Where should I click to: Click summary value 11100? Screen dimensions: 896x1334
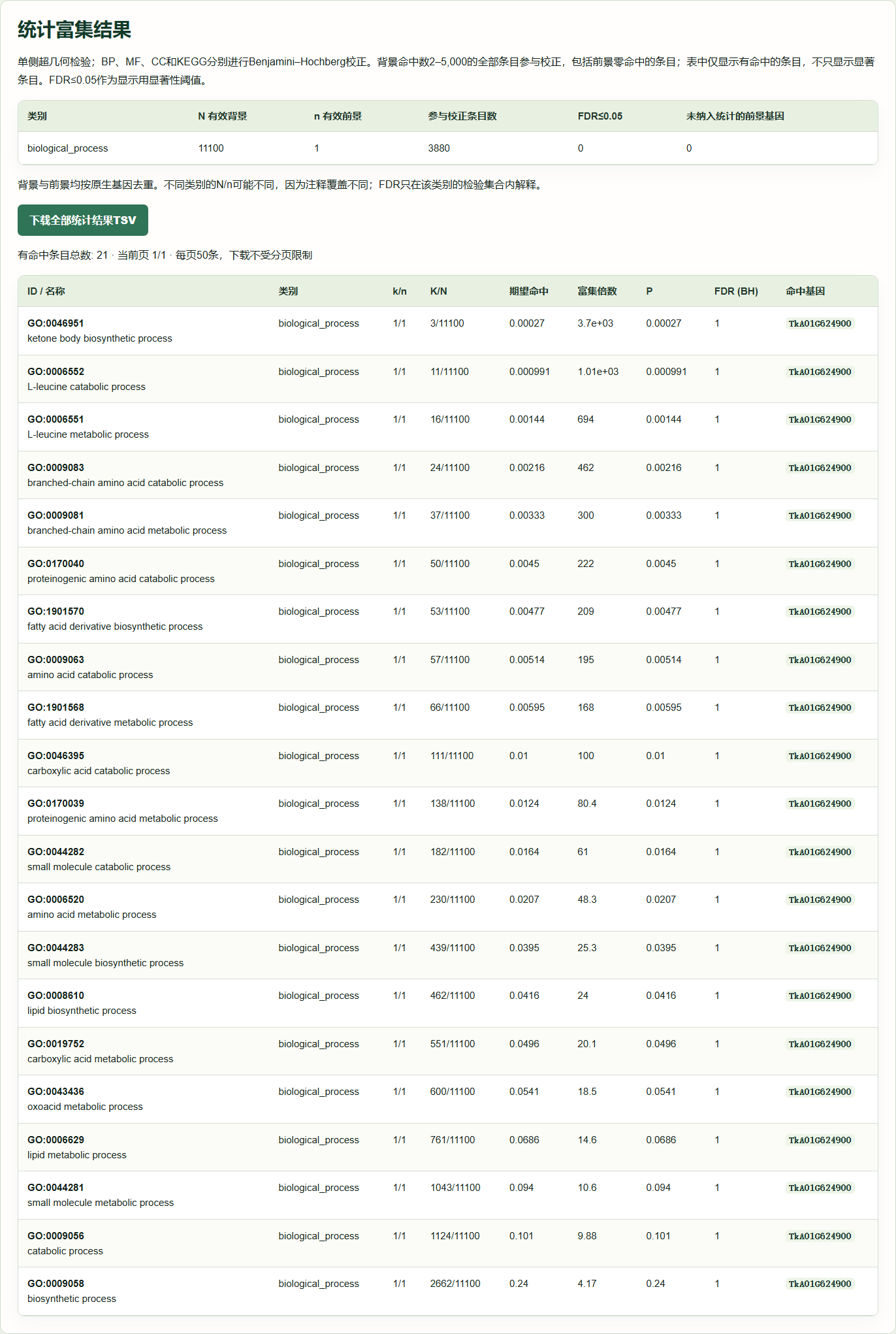[x=211, y=148]
